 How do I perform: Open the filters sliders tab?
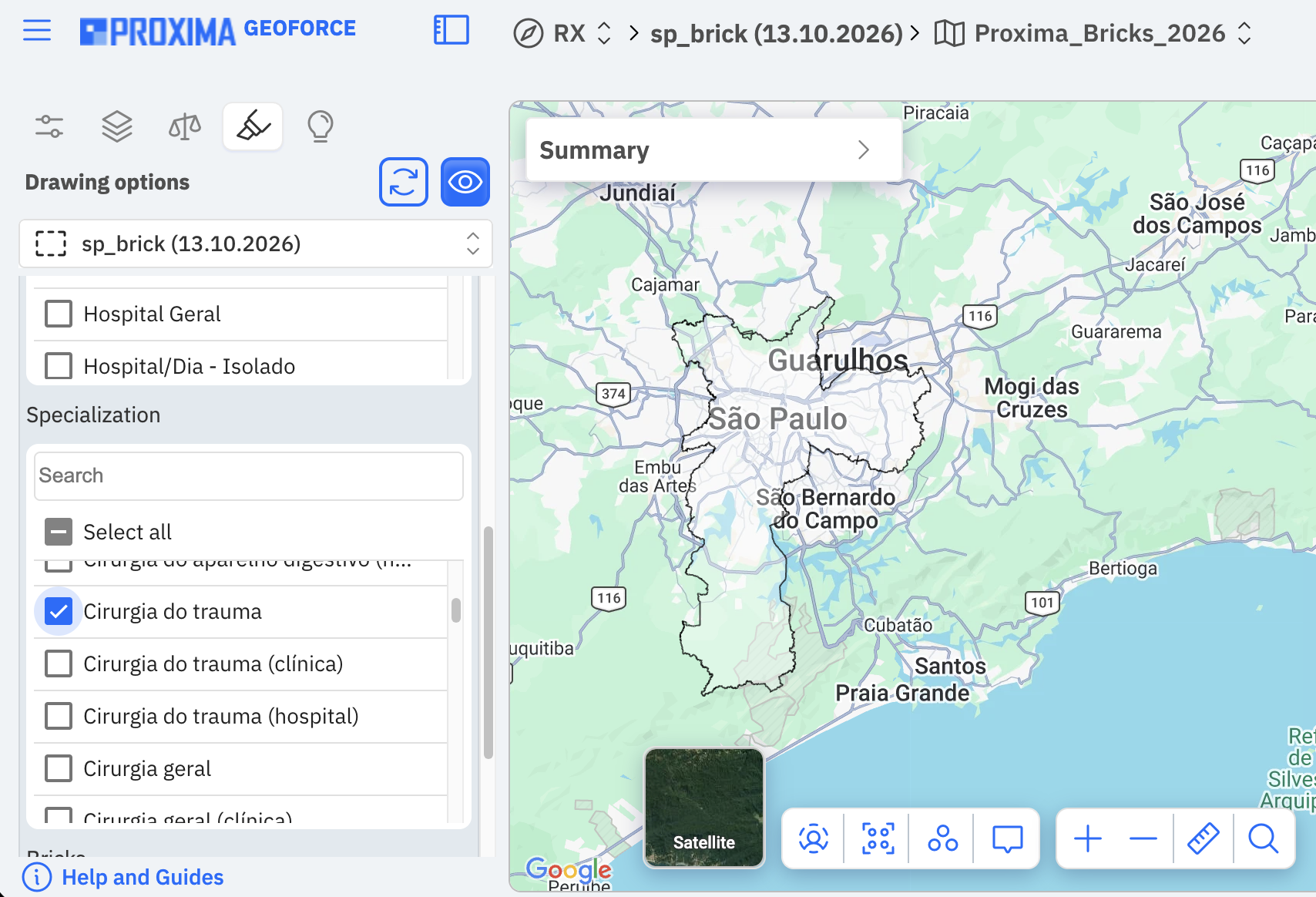coord(49,126)
